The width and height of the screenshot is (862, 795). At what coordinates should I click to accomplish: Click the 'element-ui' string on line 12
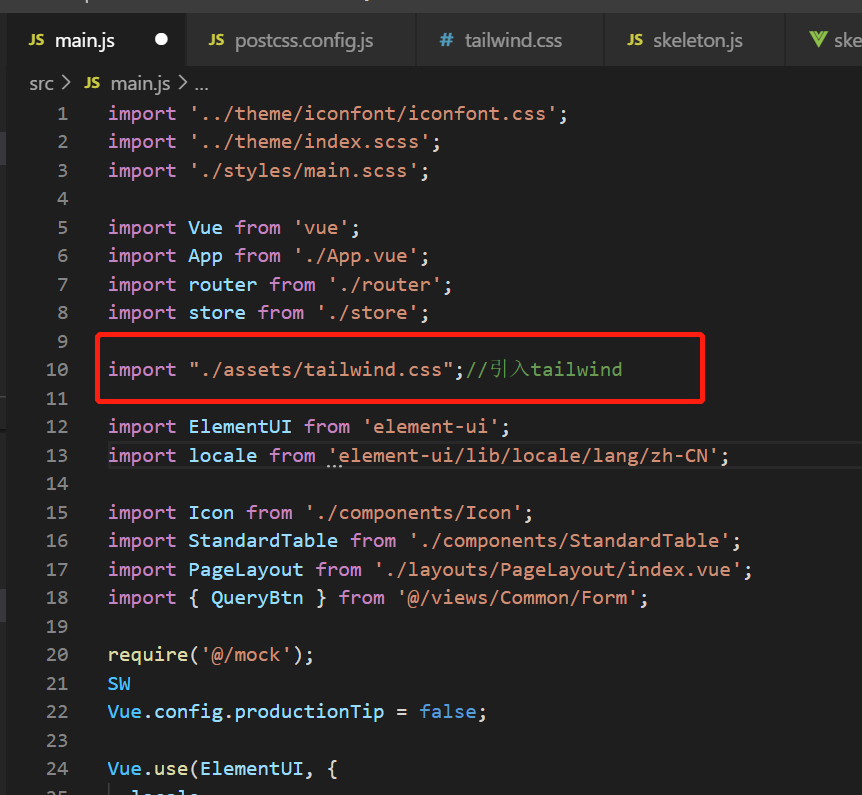[x=430, y=427]
